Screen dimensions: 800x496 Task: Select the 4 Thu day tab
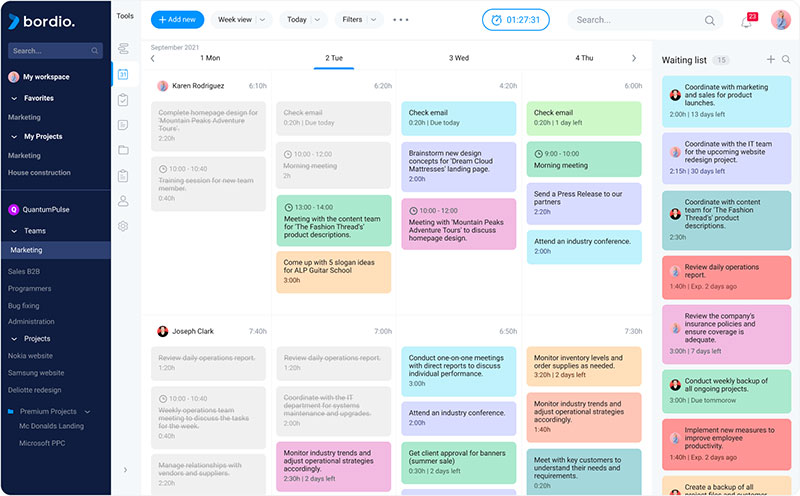click(584, 58)
